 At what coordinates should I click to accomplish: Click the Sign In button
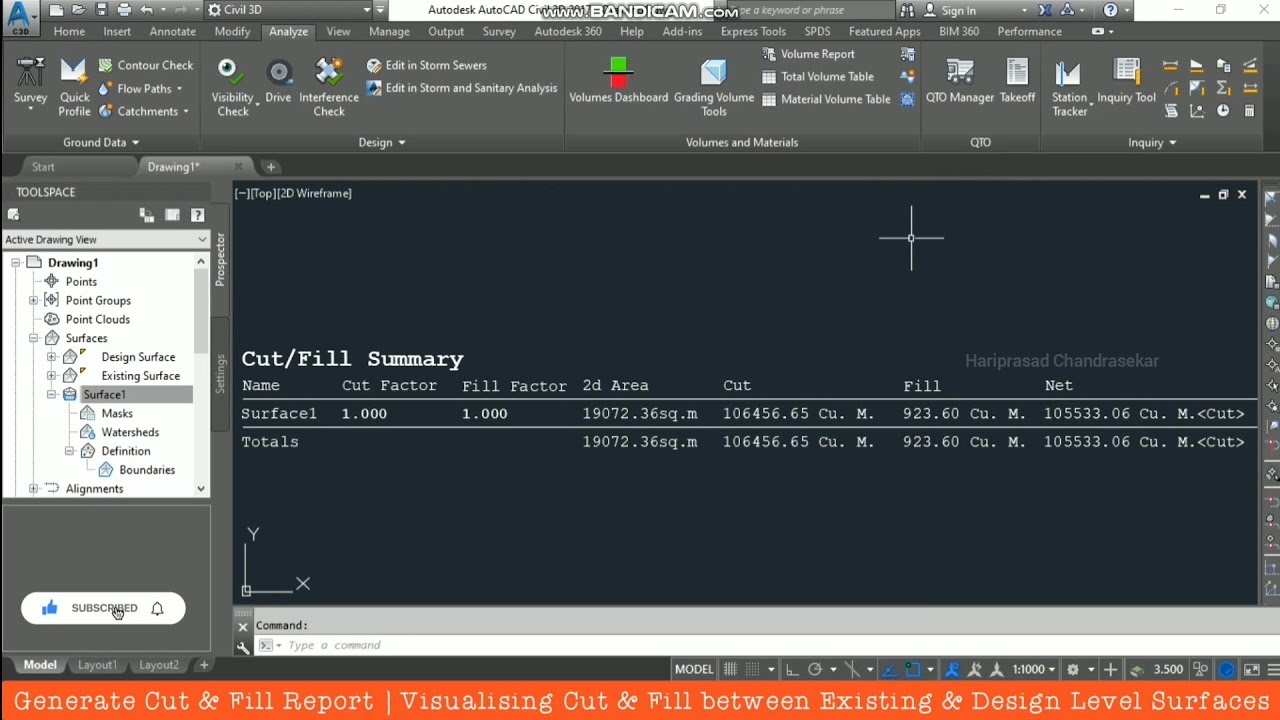coord(950,10)
